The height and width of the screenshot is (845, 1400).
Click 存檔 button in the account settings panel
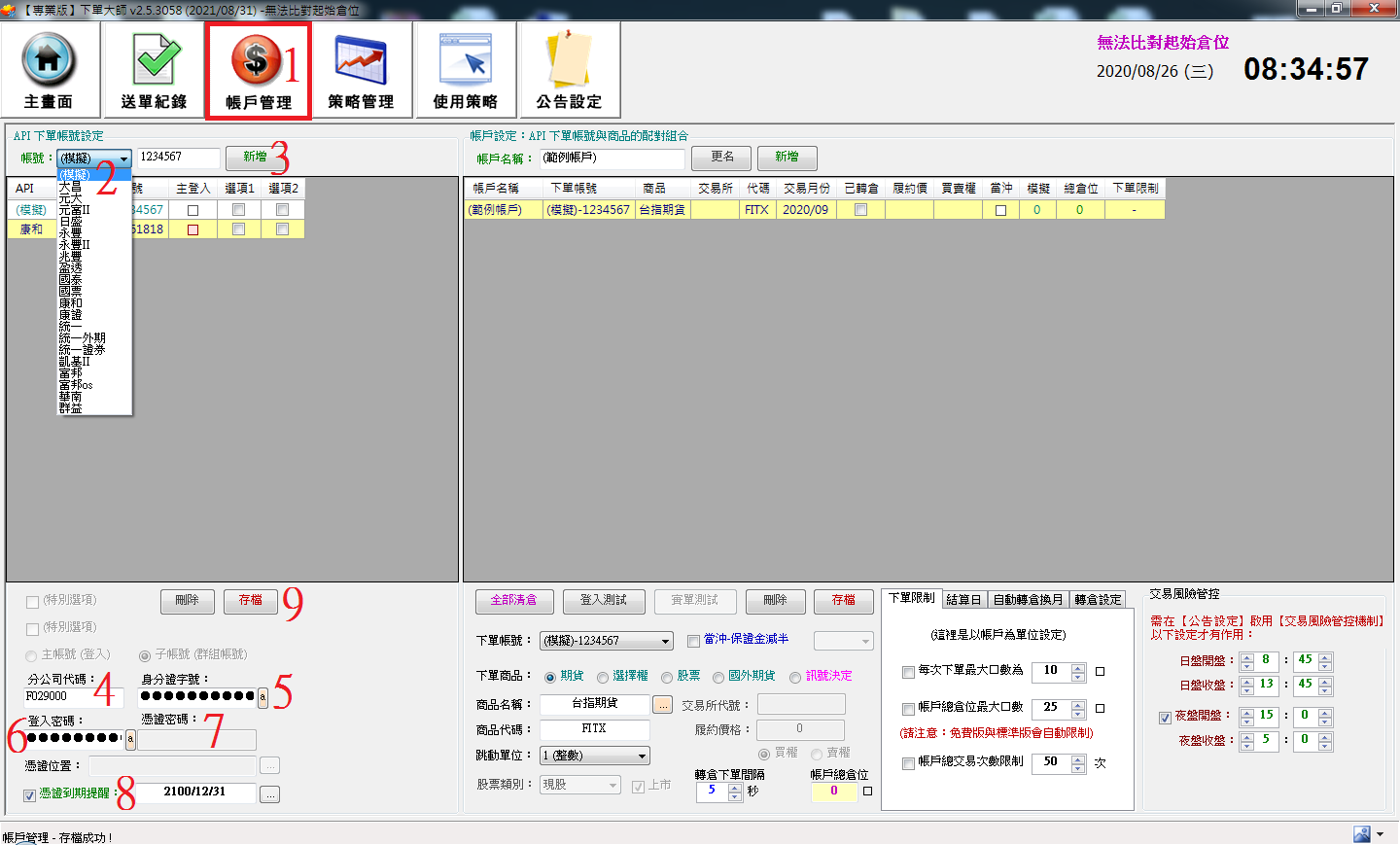tap(843, 601)
